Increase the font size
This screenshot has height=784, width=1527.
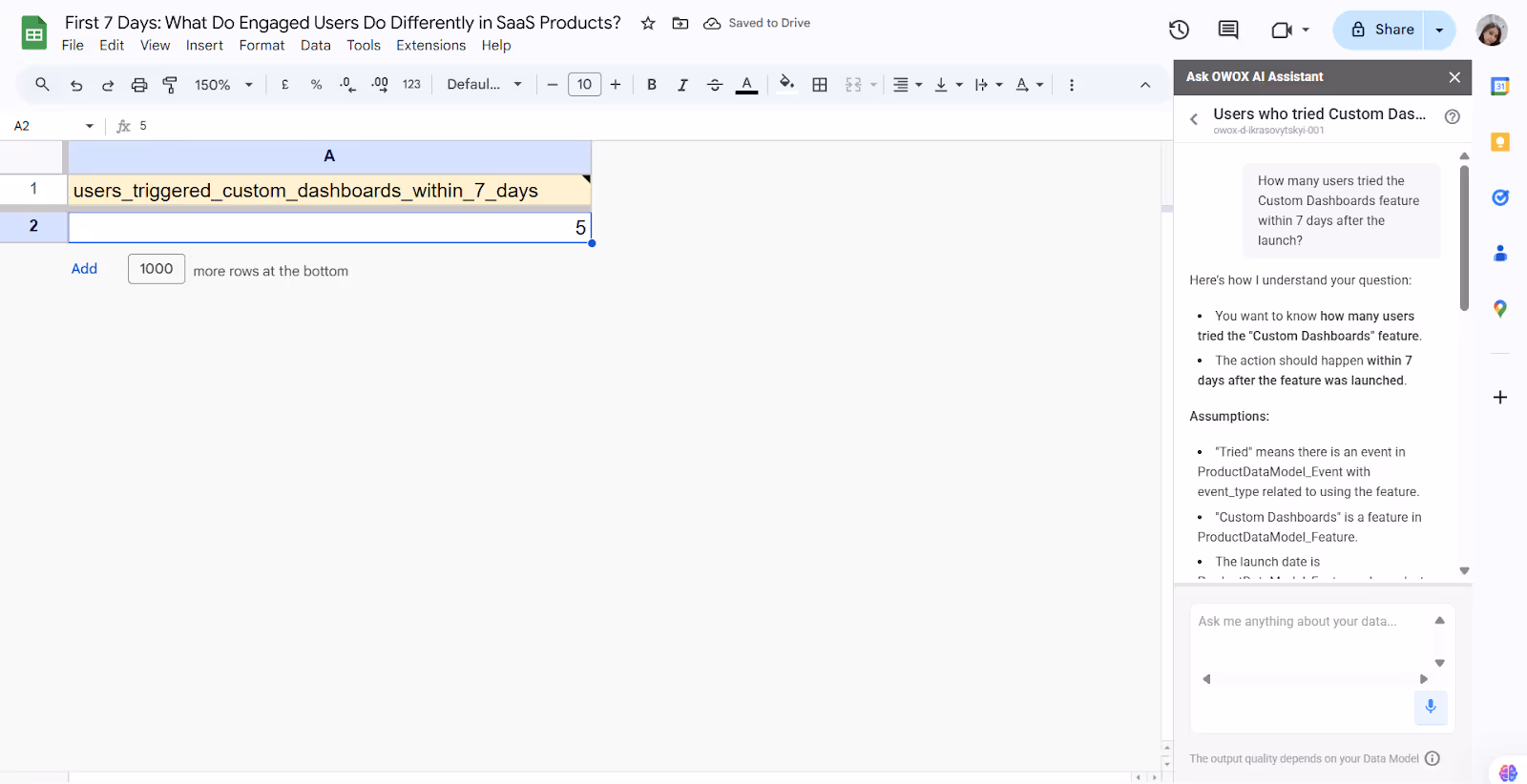(616, 85)
